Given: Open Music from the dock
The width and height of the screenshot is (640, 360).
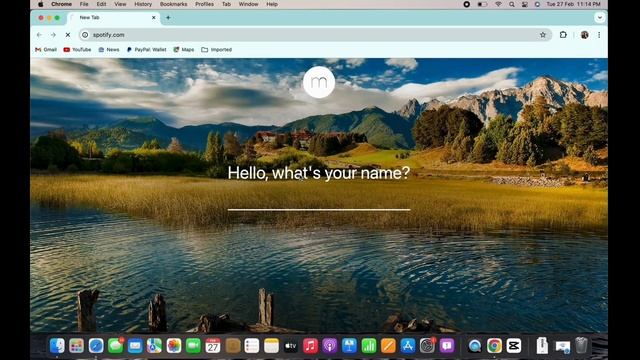Looking at the screenshot, I should click(310, 346).
